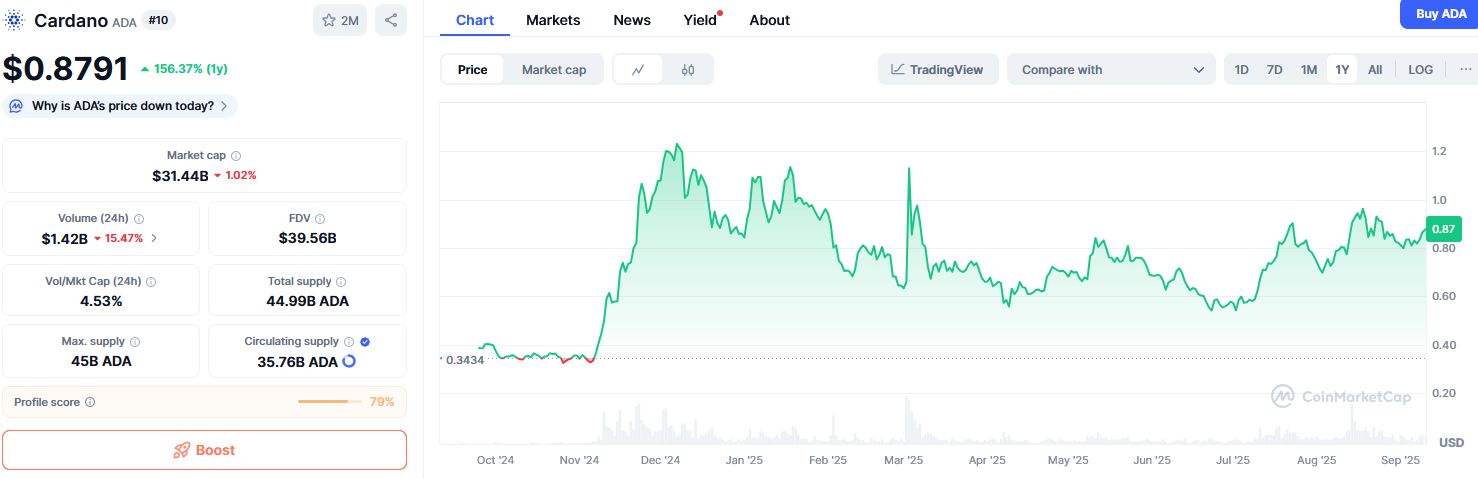The width and height of the screenshot is (1478, 479).
Task: Open the Chart tab
Action: coord(475,20)
